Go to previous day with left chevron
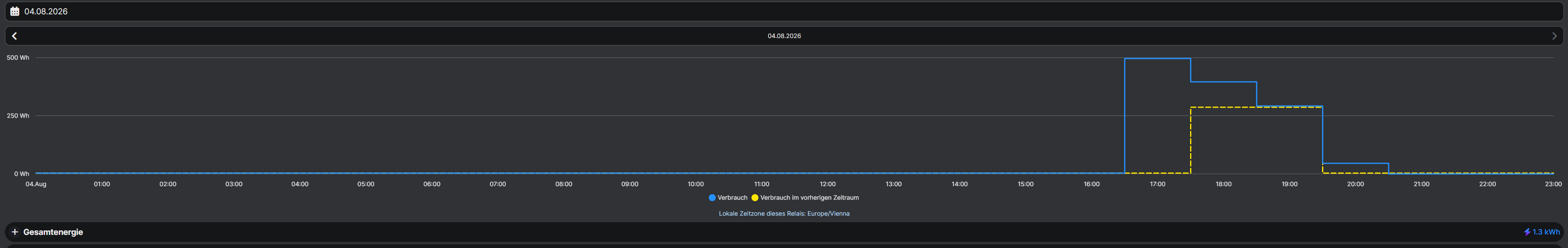 point(15,36)
